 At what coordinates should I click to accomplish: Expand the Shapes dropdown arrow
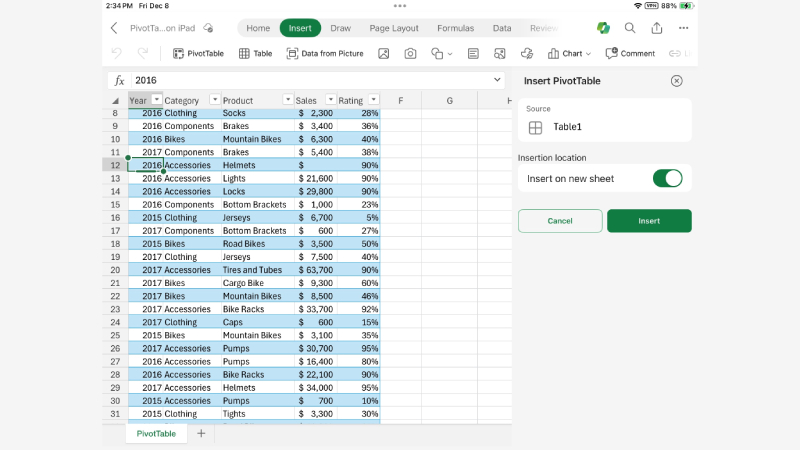coord(450,54)
